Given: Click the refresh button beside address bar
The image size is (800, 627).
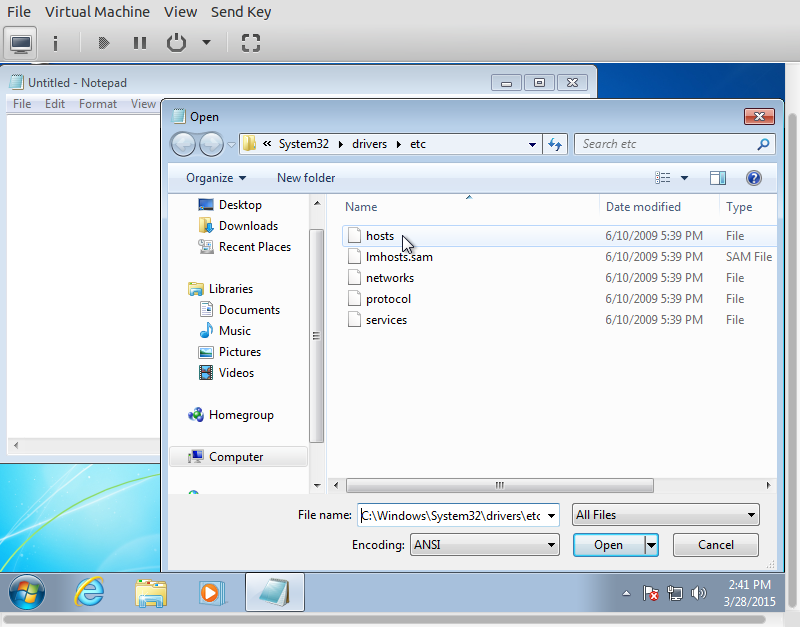Looking at the screenshot, I should pyautogui.click(x=556, y=144).
